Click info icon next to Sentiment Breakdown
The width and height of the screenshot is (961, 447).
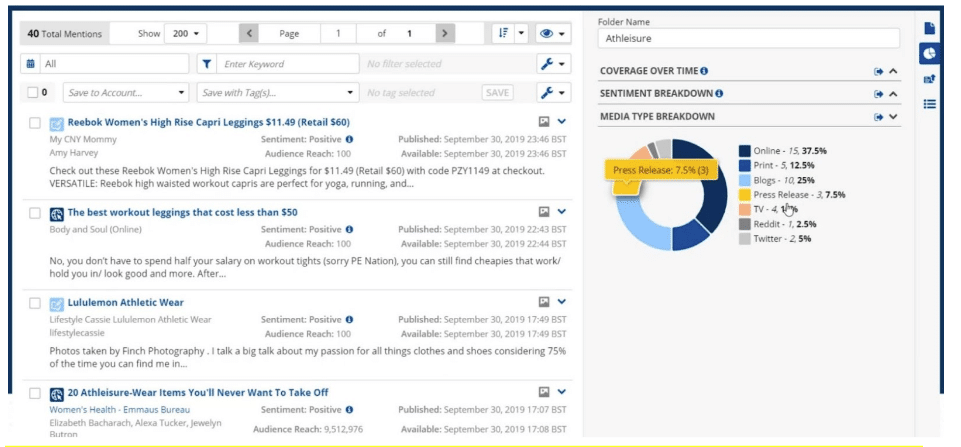719,94
